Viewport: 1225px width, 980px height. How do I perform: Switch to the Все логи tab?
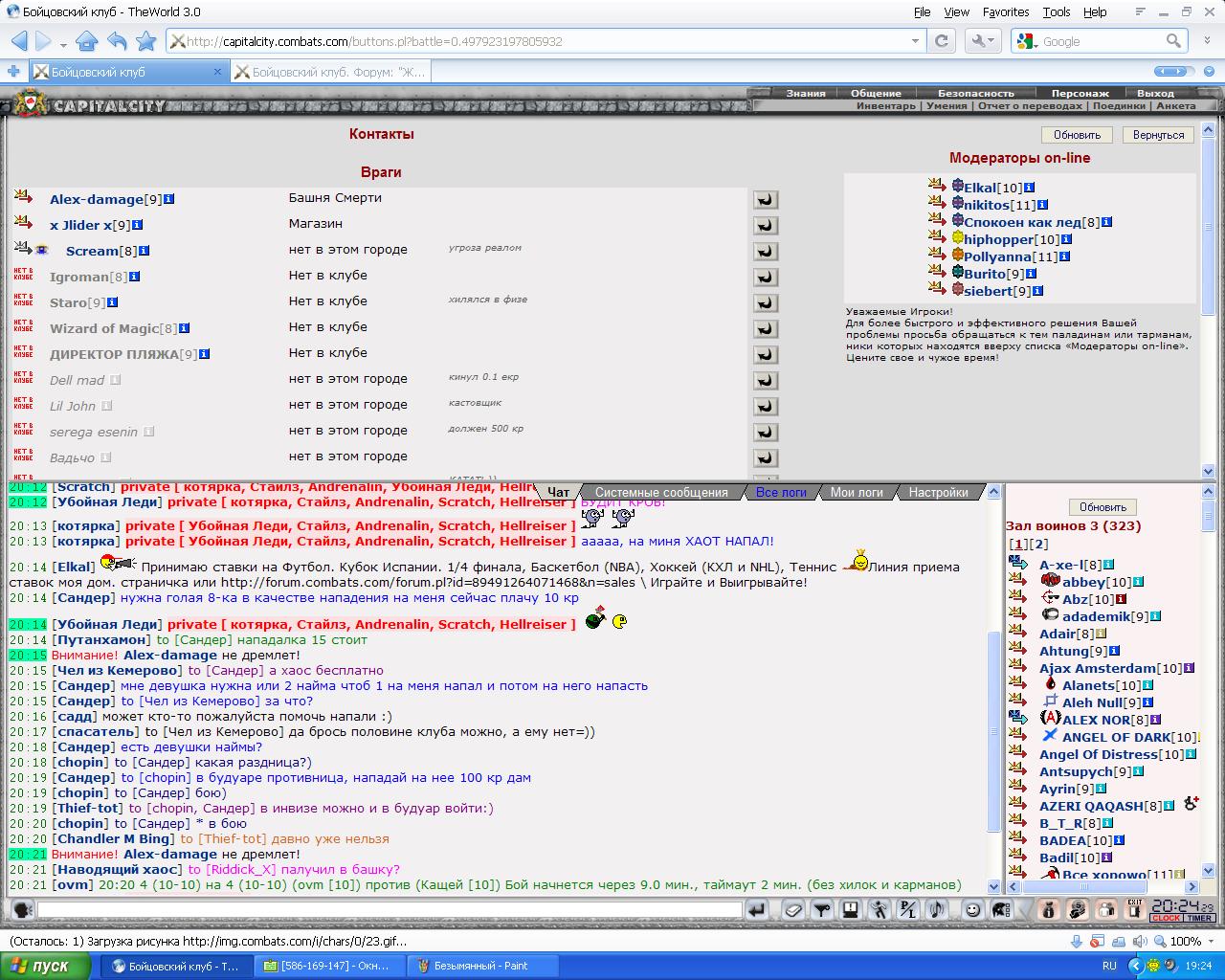coord(781,492)
